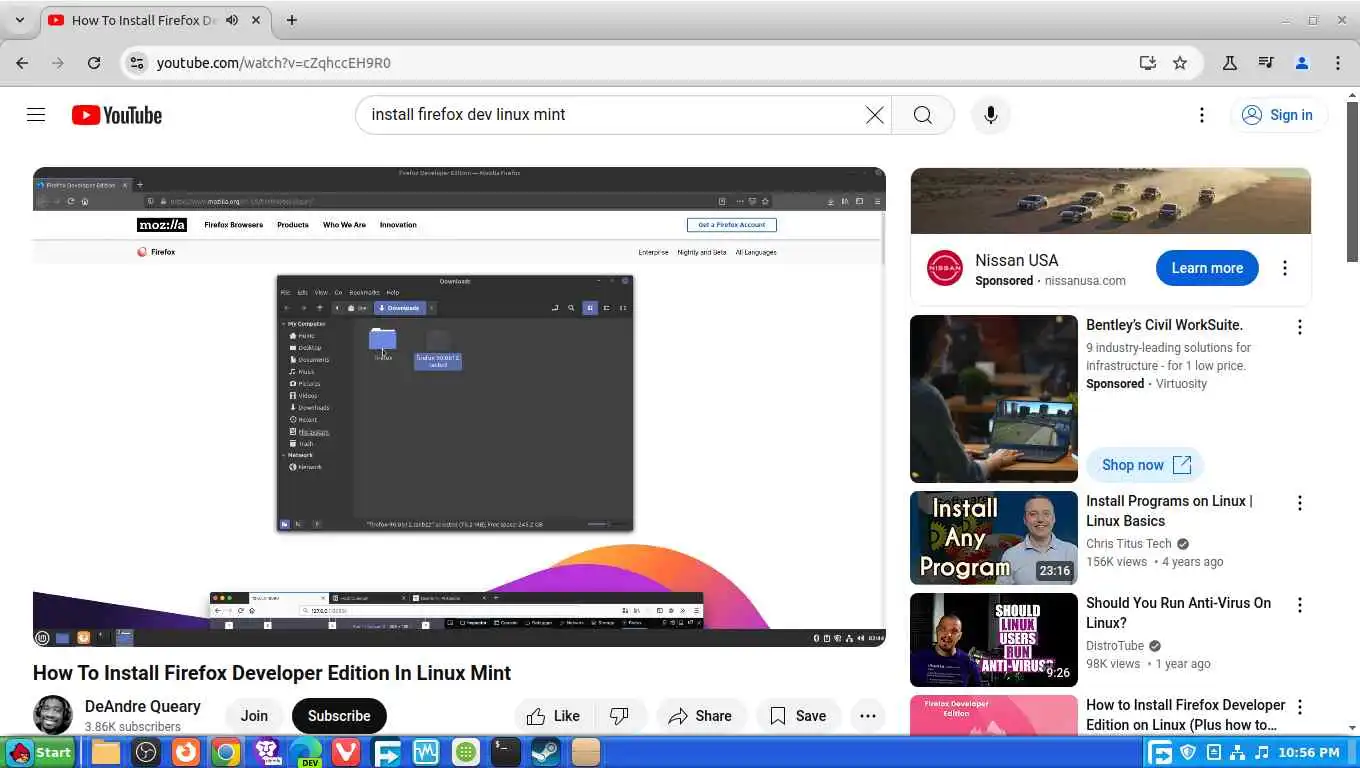View site information icon in address bar

(138, 62)
